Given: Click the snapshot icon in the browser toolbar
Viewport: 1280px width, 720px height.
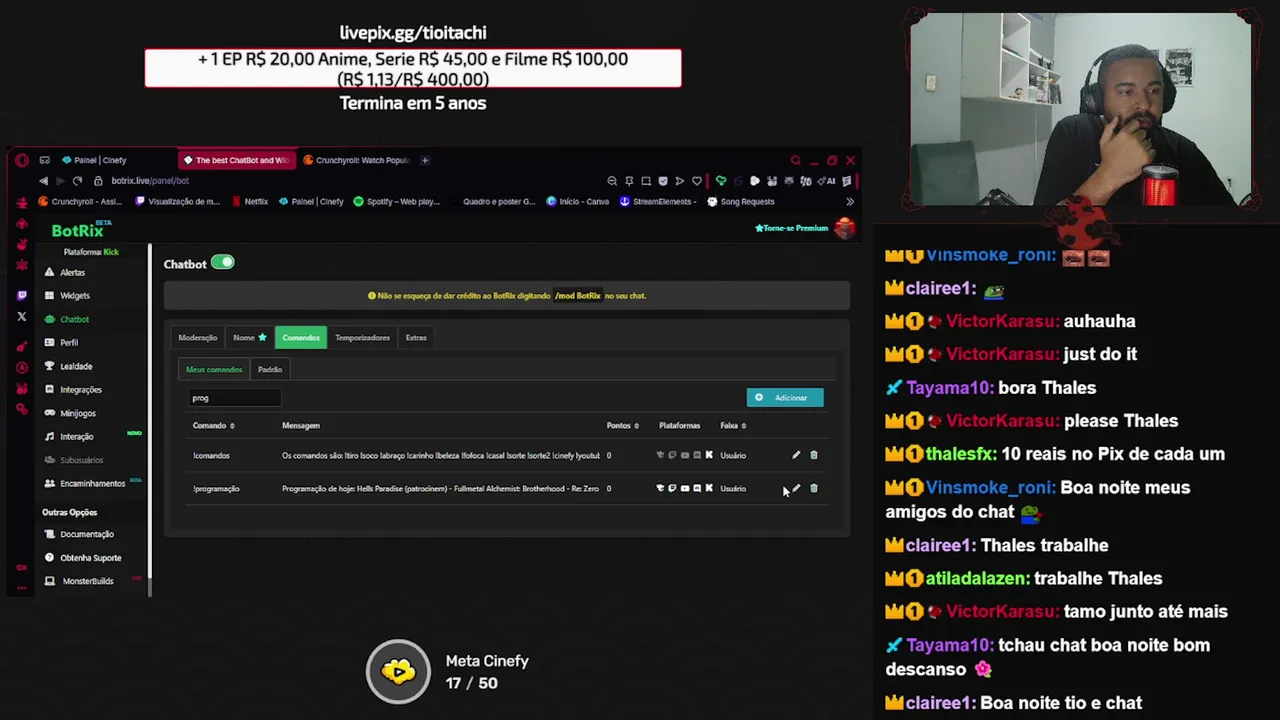Looking at the screenshot, I should click(x=646, y=181).
